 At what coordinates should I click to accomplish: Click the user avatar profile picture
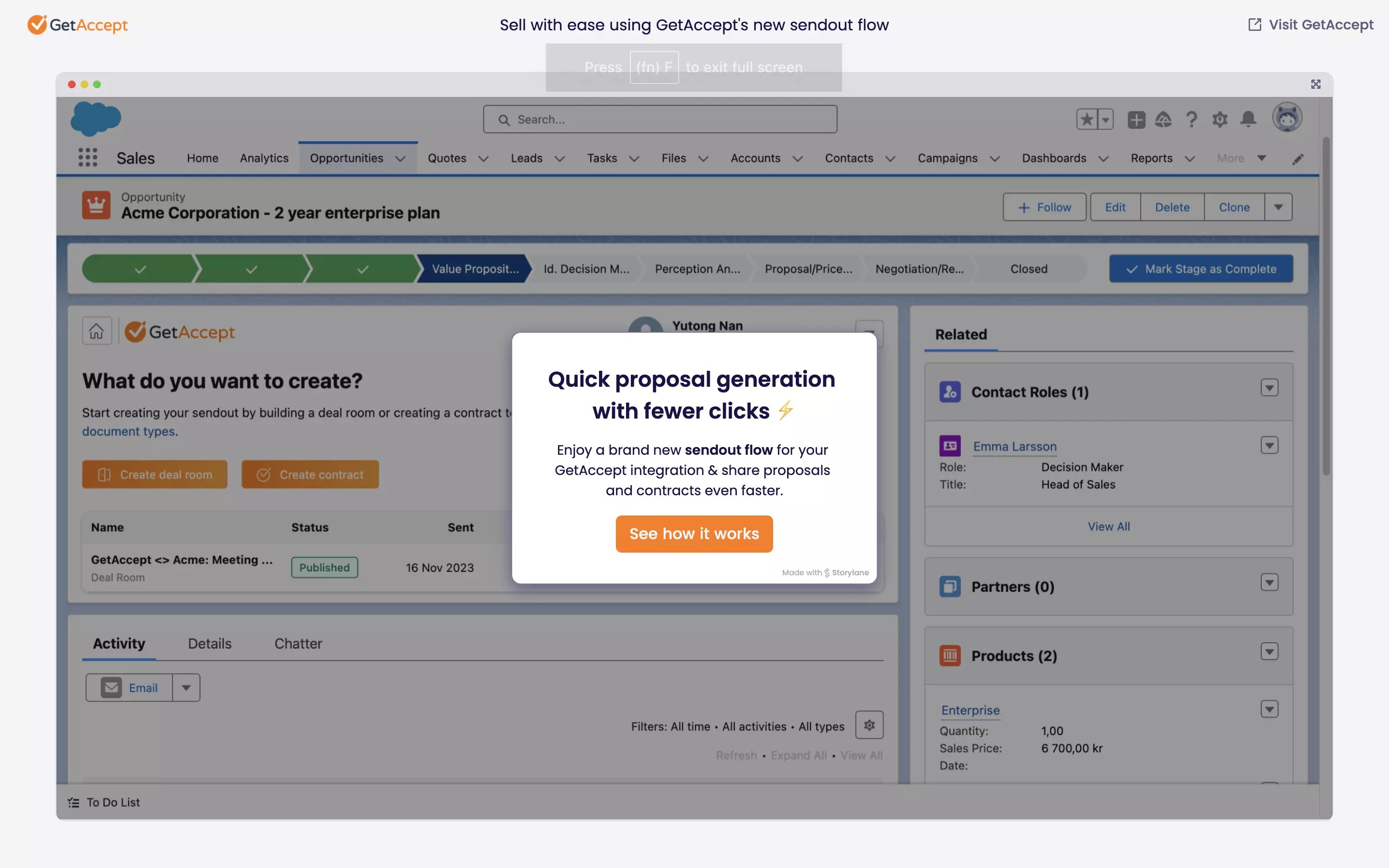[1287, 118]
